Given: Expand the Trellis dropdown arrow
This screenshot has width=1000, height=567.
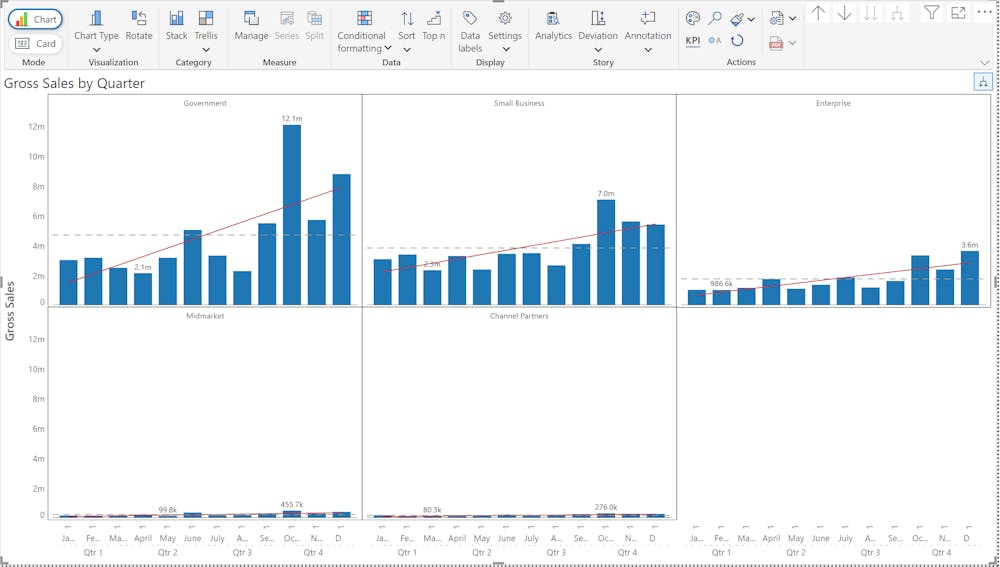Looking at the screenshot, I should pos(206,50).
